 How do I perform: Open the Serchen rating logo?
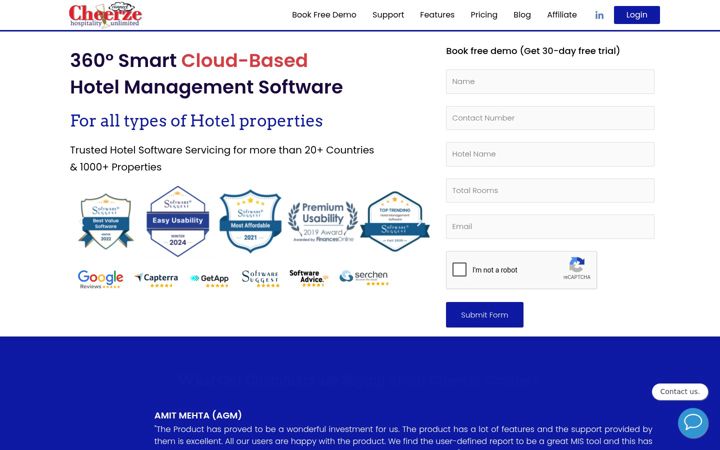pyautogui.click(x=364, y=278)
